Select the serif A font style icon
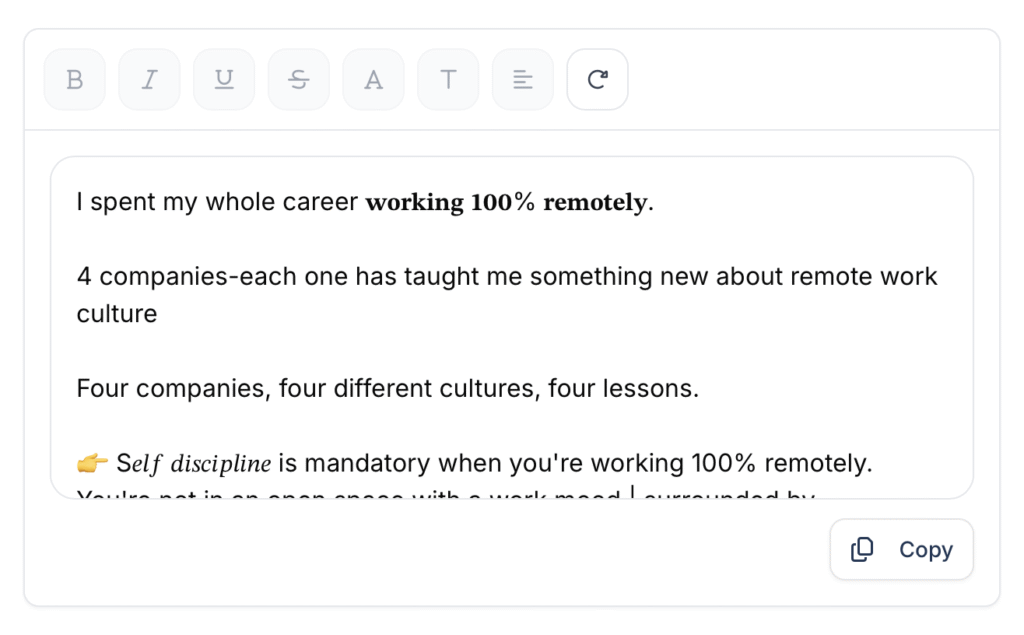 click(x=373, y=80)
